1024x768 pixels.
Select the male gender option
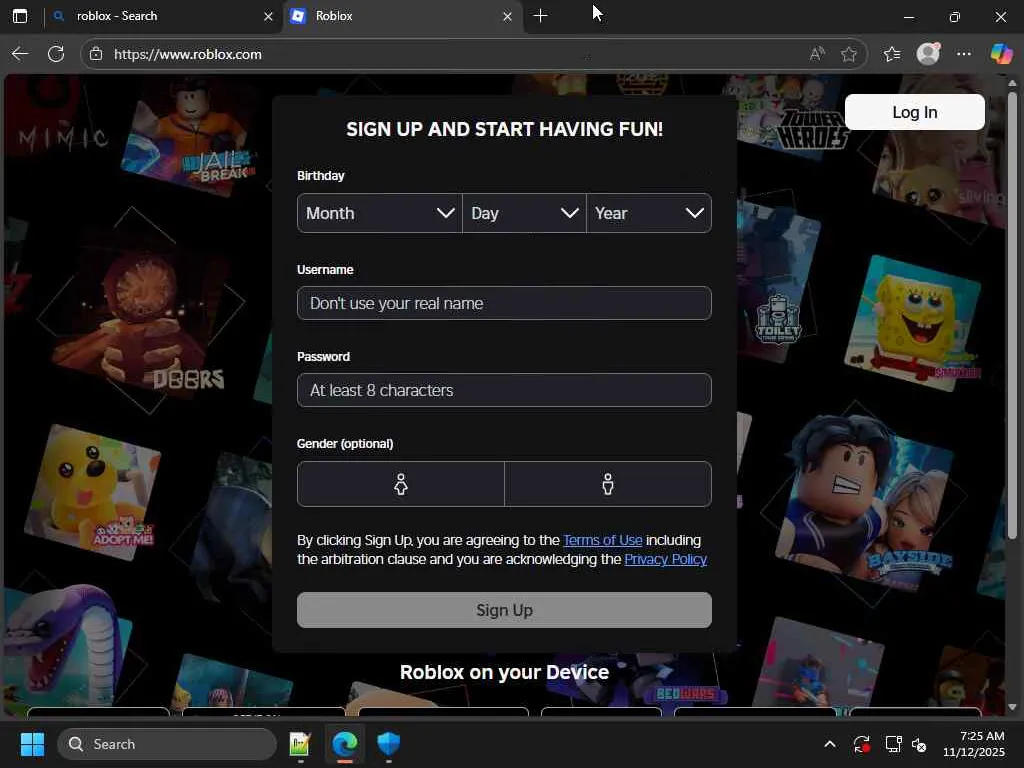tap(608, 484)
